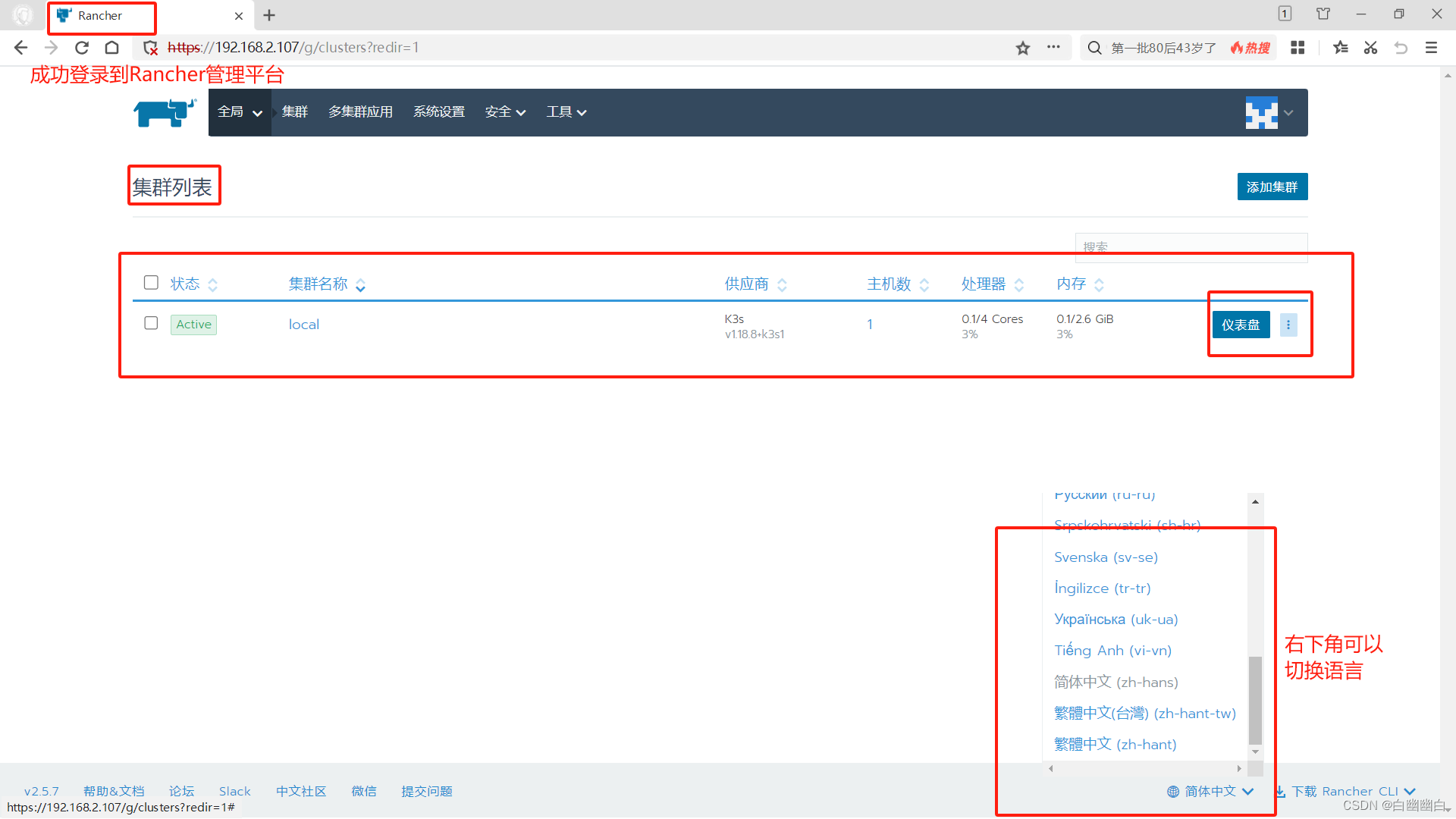This screenshot has height=819, width=1456.
Task: Sort clusters by 处理器 column
Action: click(993, 284)
